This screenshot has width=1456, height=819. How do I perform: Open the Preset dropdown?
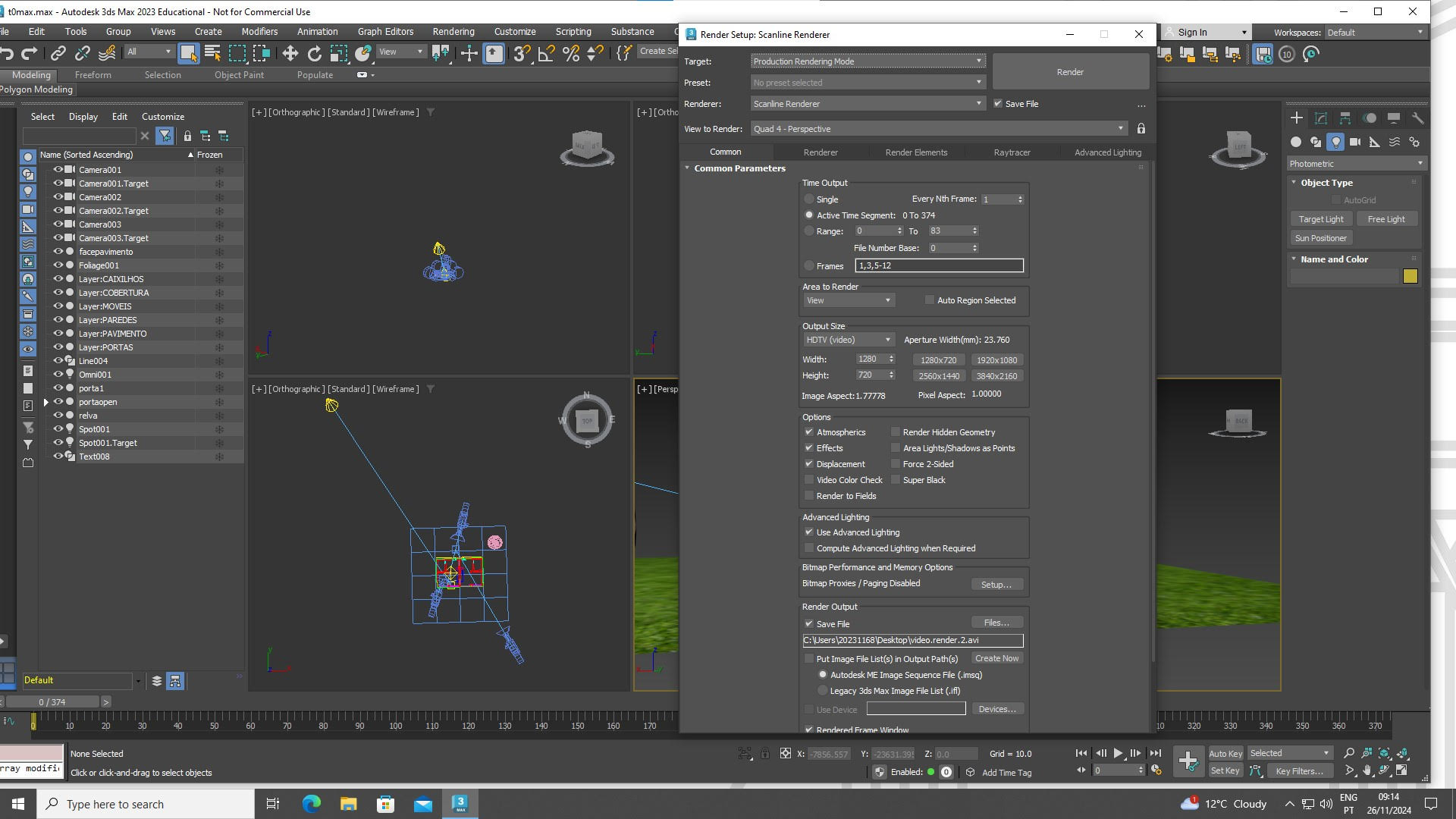pos(868,83)
